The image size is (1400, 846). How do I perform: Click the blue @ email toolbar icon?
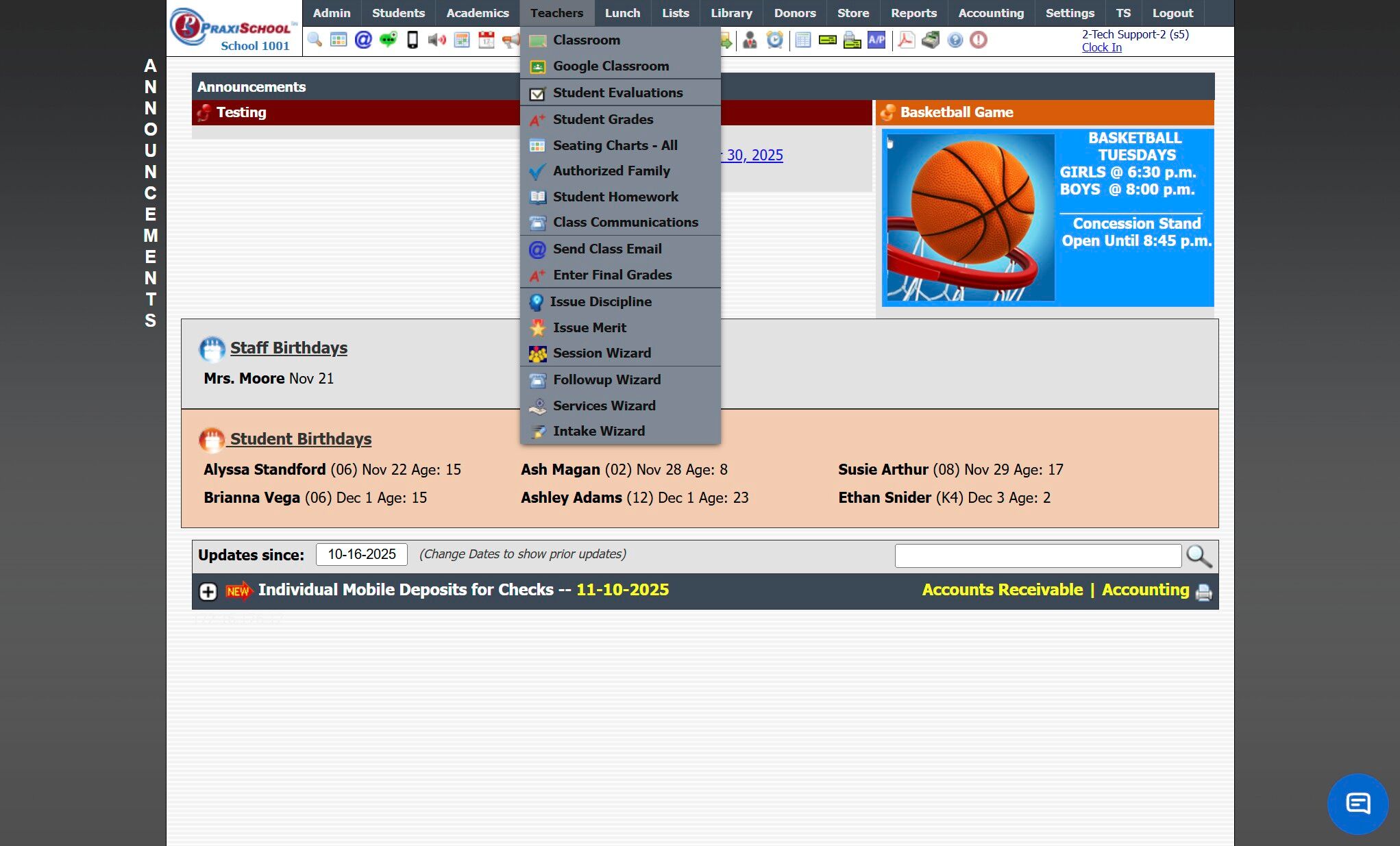363,40
